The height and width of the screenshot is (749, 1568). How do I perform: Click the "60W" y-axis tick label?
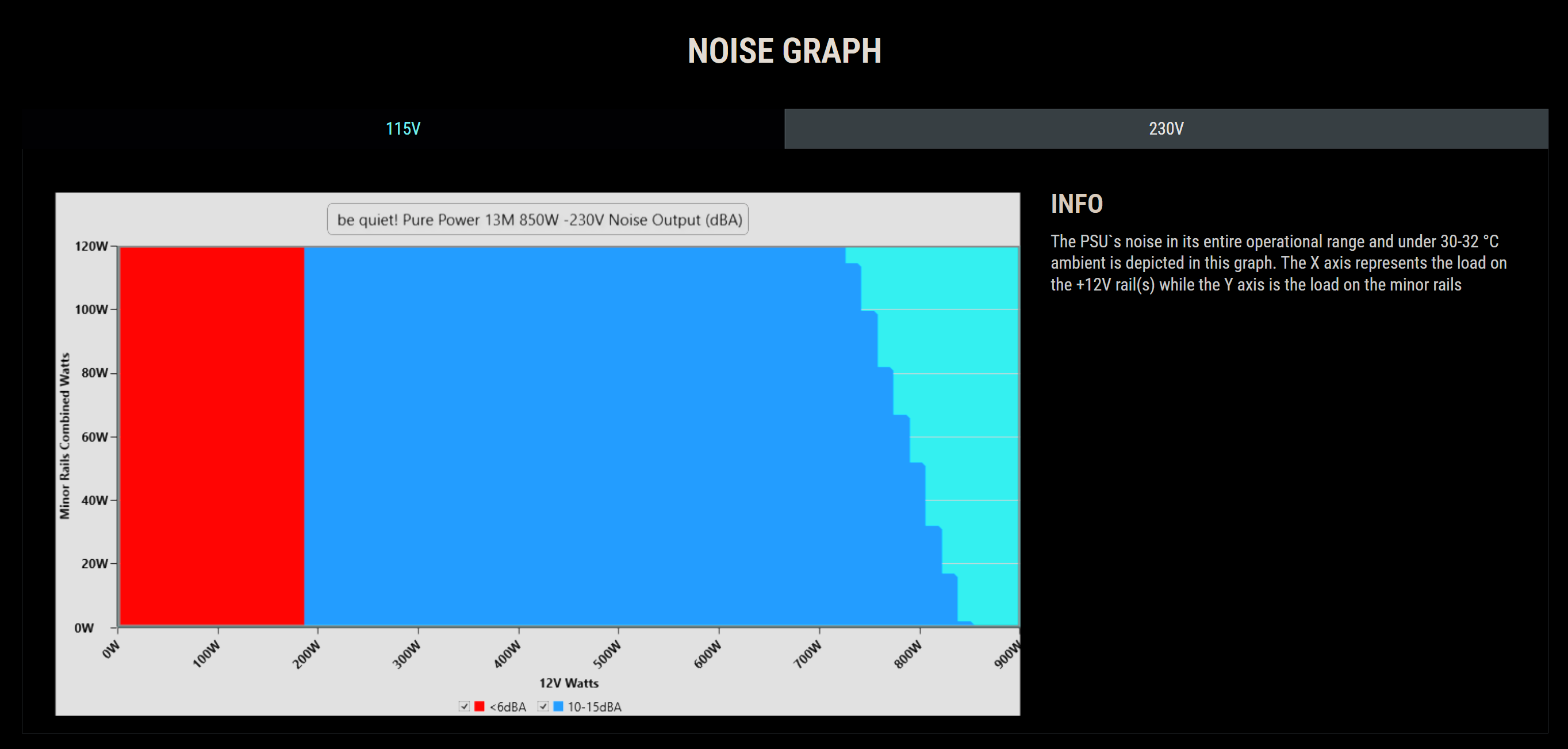(94, 437)
